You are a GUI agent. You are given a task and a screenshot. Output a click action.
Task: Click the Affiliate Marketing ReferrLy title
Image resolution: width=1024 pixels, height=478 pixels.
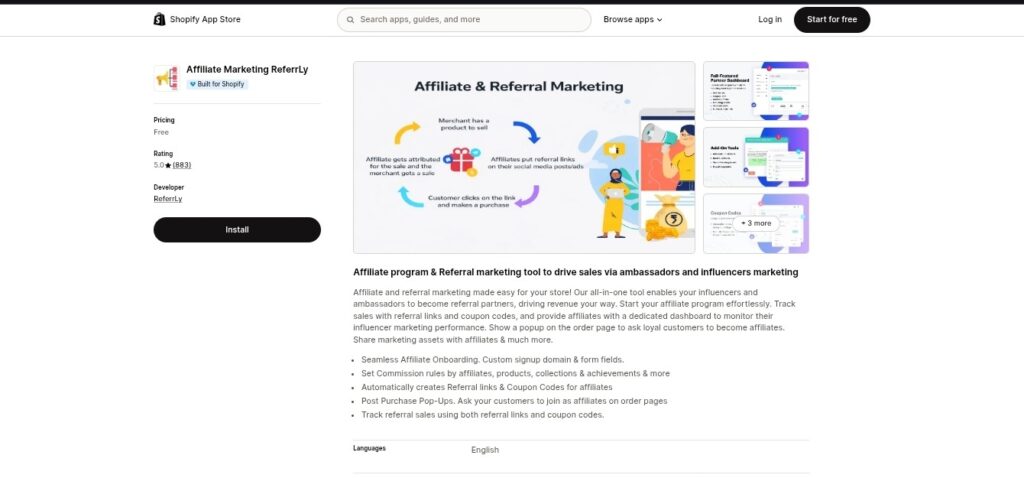[x=247, y=69]
